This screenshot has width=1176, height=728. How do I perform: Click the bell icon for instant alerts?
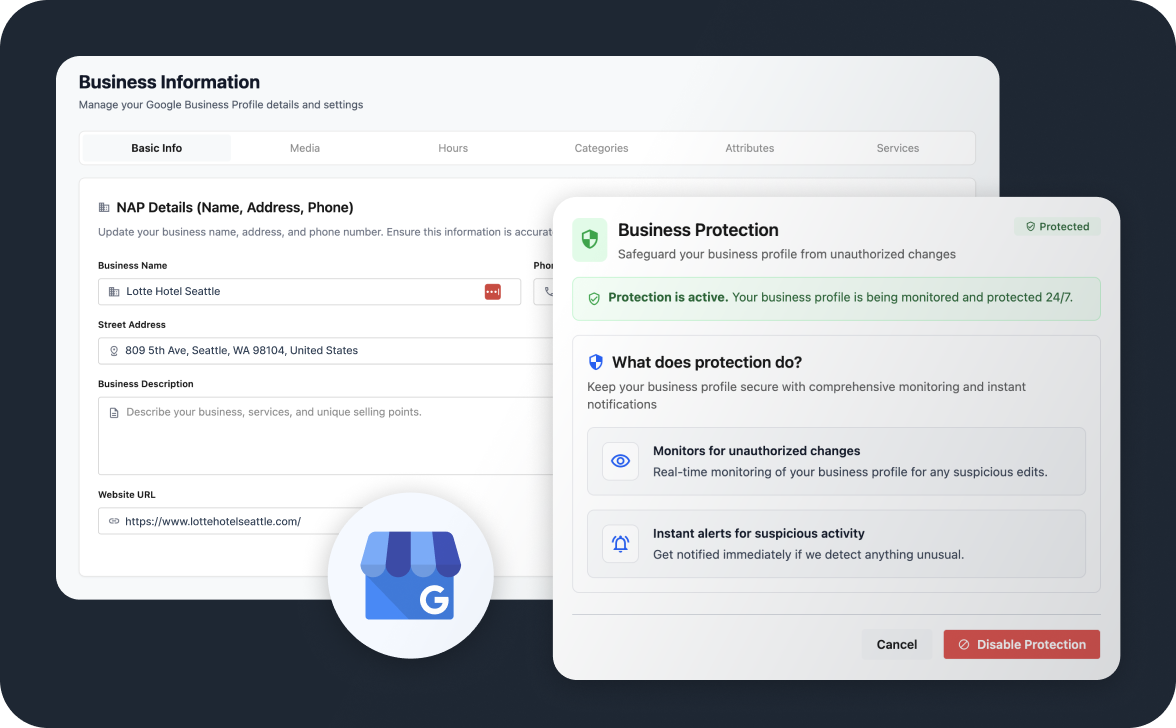point(620,544)
